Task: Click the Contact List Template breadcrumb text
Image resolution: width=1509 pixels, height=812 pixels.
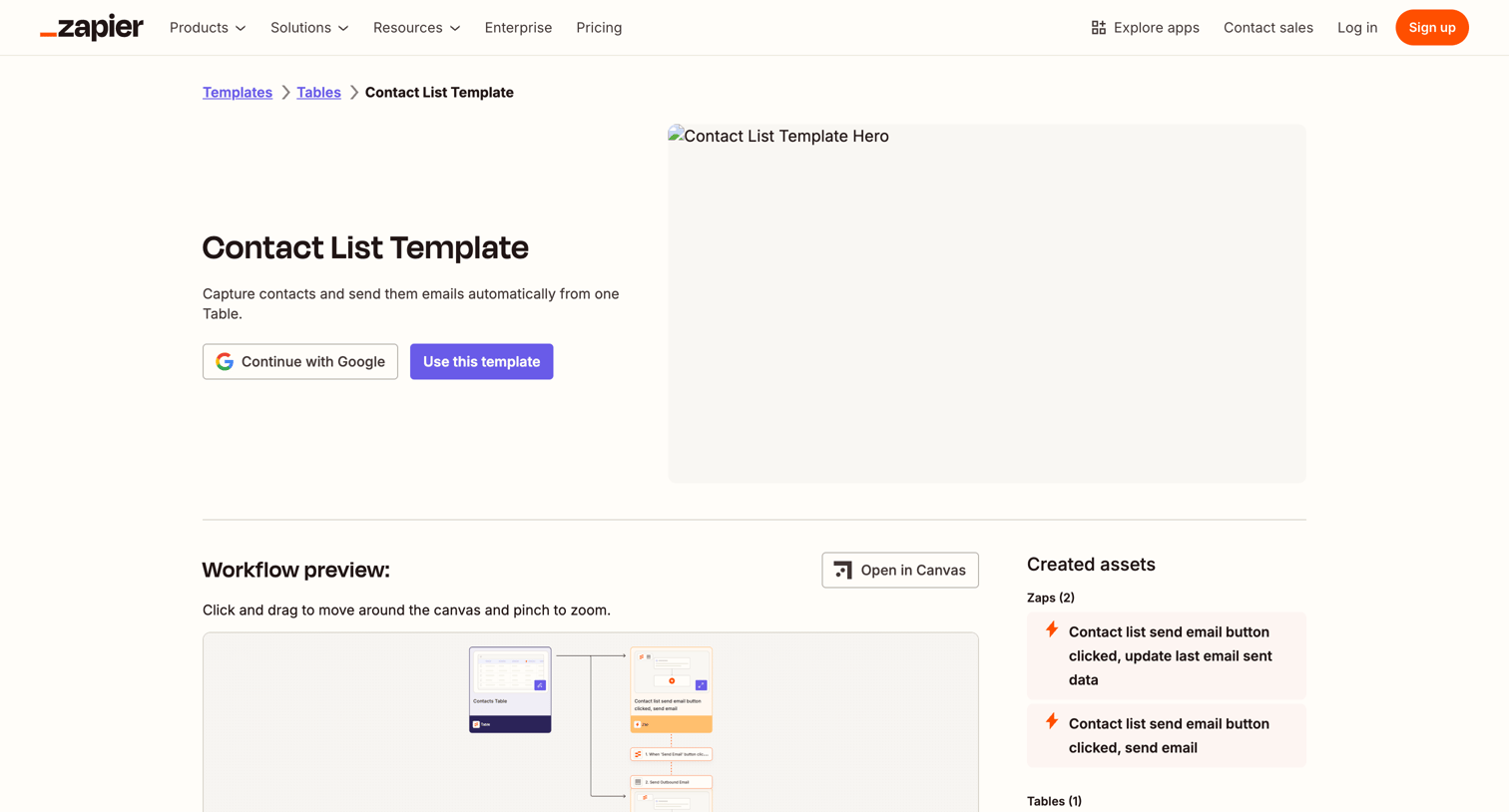Action: [x=439, y=92]
